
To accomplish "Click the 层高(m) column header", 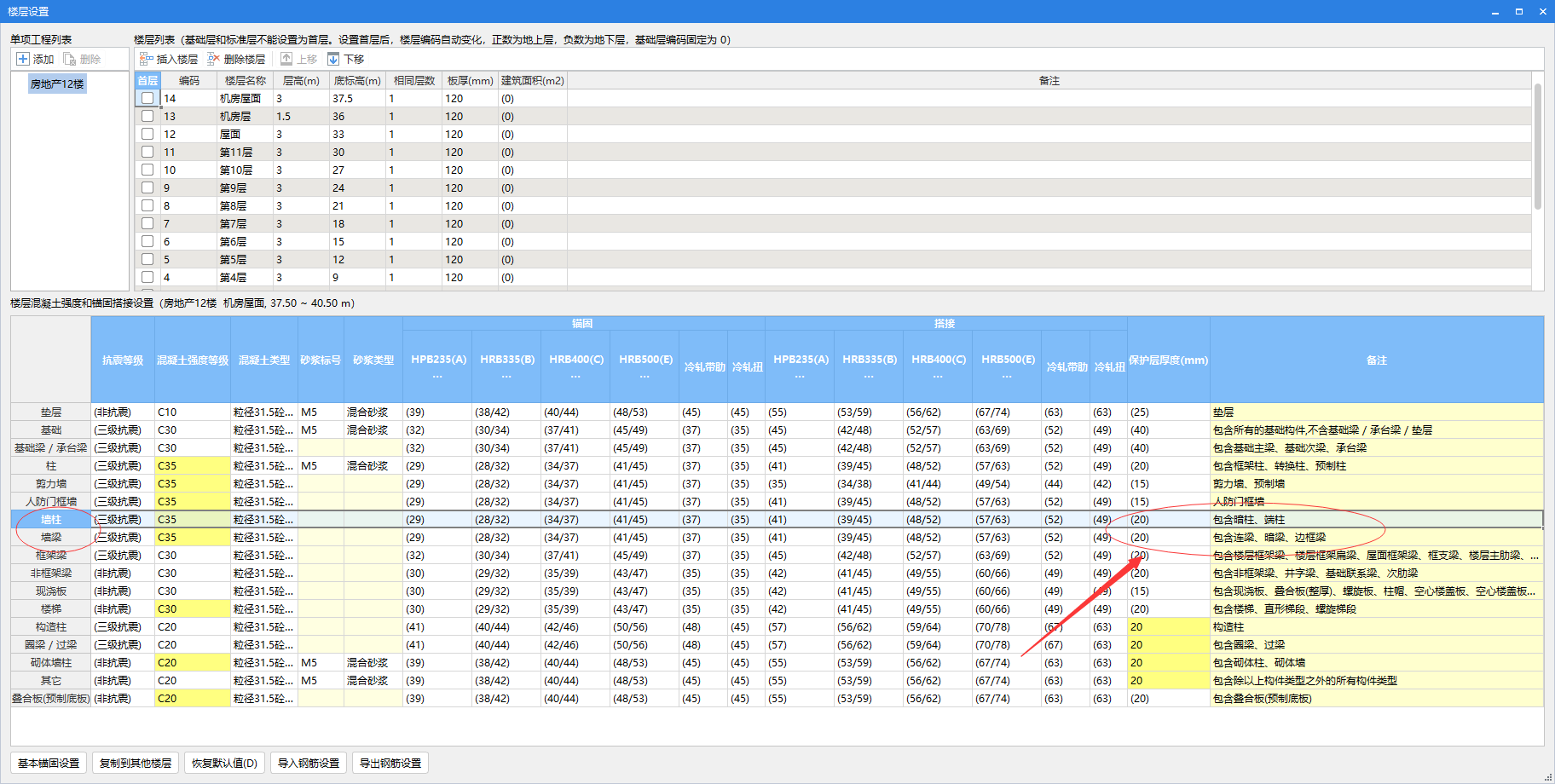I will [x=301, y=80].
